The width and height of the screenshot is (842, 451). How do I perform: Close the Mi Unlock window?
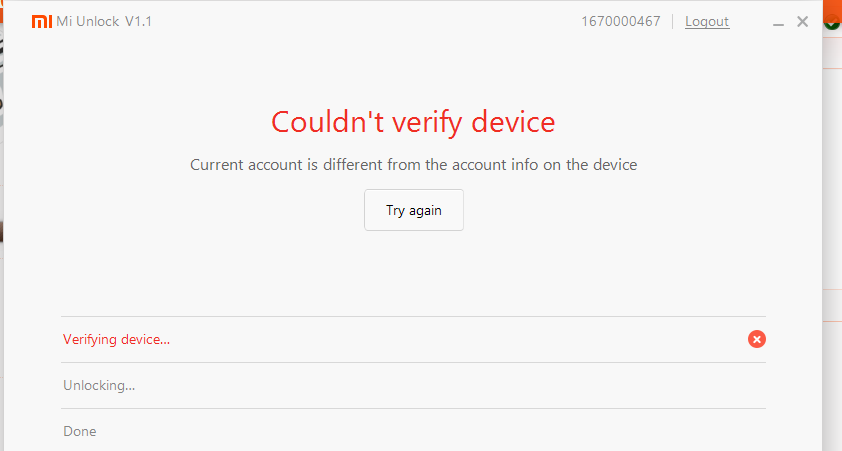(802, 21)
